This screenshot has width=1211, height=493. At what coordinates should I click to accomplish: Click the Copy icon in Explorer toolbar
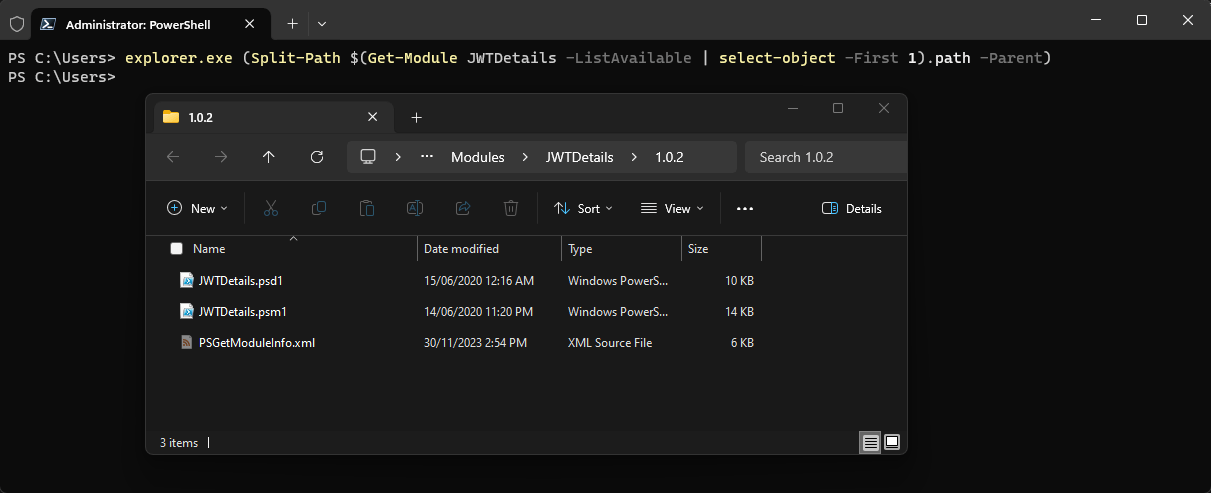click(319, 208)
